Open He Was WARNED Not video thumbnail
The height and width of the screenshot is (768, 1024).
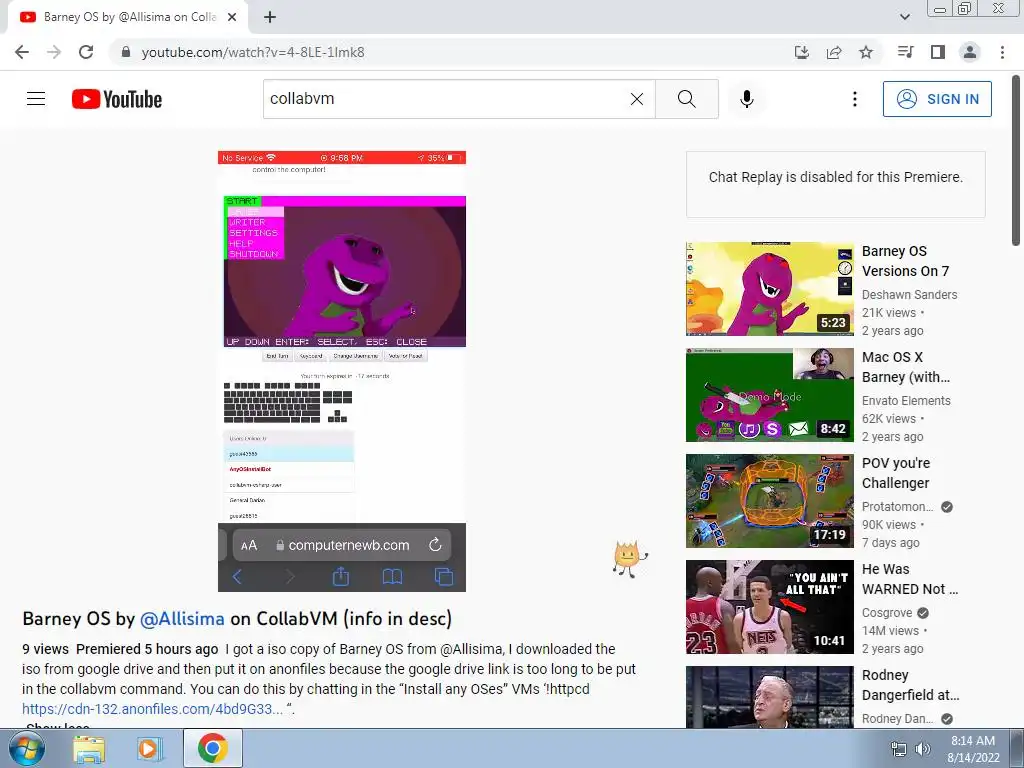coord(769,607)
